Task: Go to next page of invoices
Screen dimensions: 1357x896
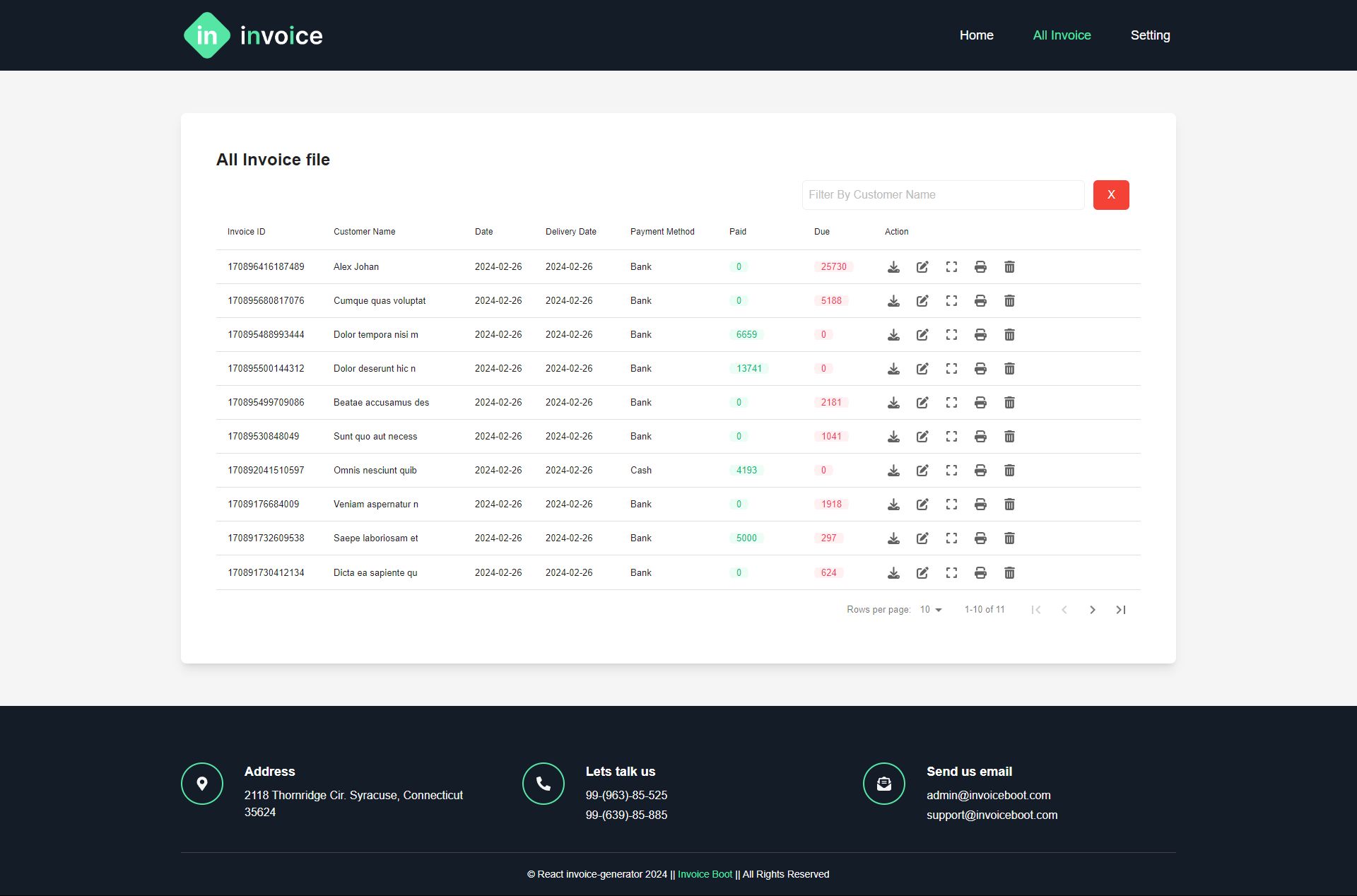Action: (1092, 610)
